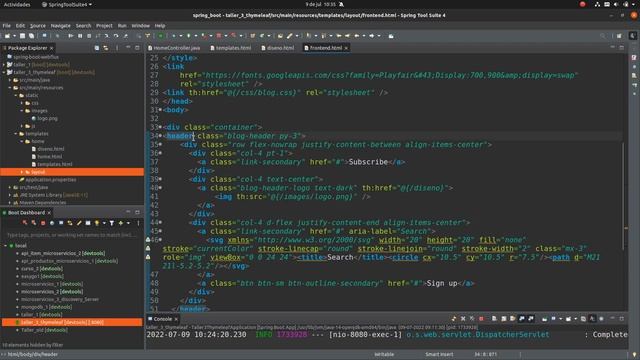Click open browser globe in Boot Dashboard
The image size is (640, 360).
pyautogui.click(x=52, y=223)
